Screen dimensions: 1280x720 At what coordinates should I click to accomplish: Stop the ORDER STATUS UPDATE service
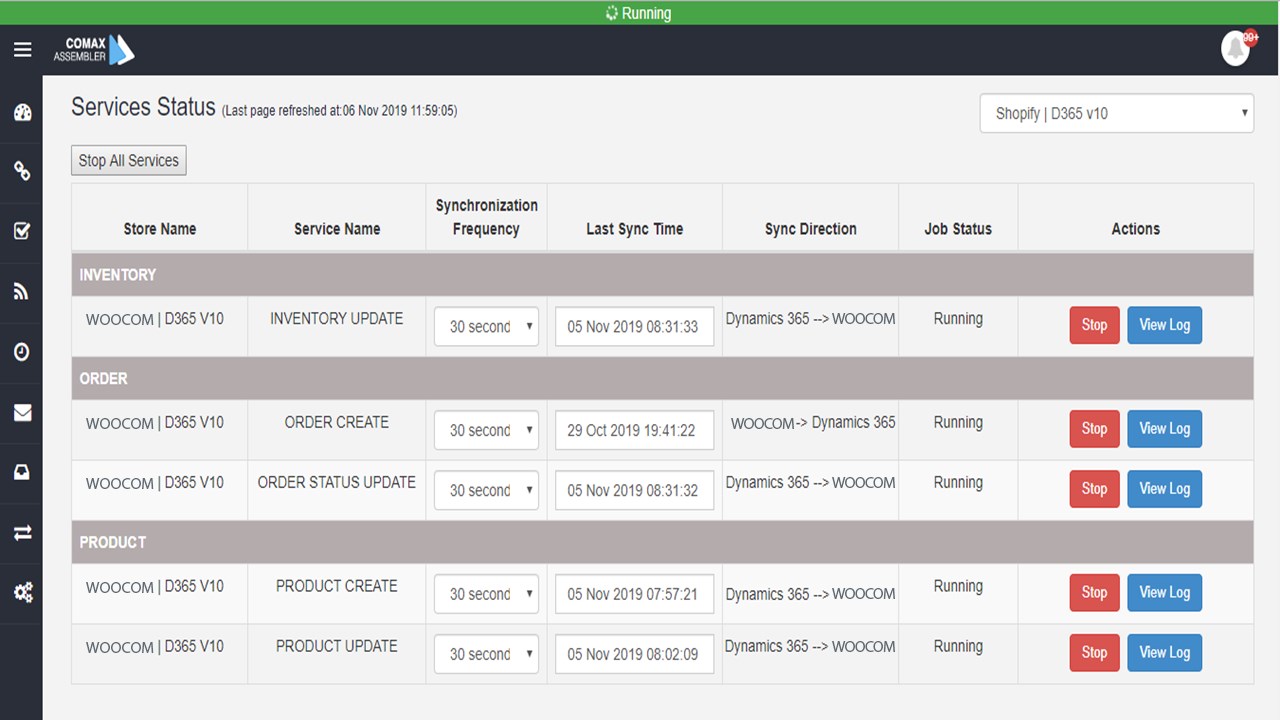point(1094,489)
